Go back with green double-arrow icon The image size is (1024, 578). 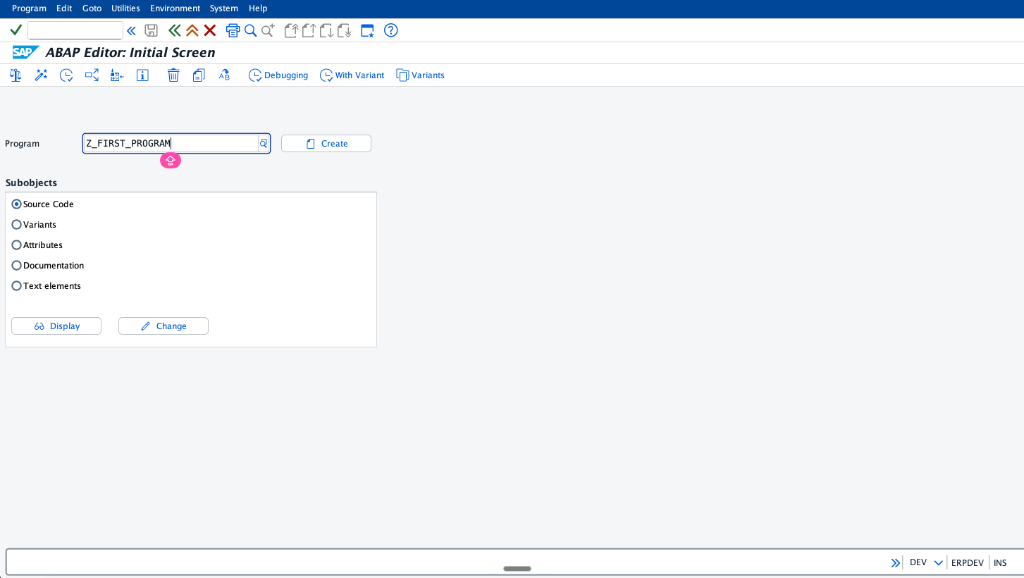[x=174, y=31]
